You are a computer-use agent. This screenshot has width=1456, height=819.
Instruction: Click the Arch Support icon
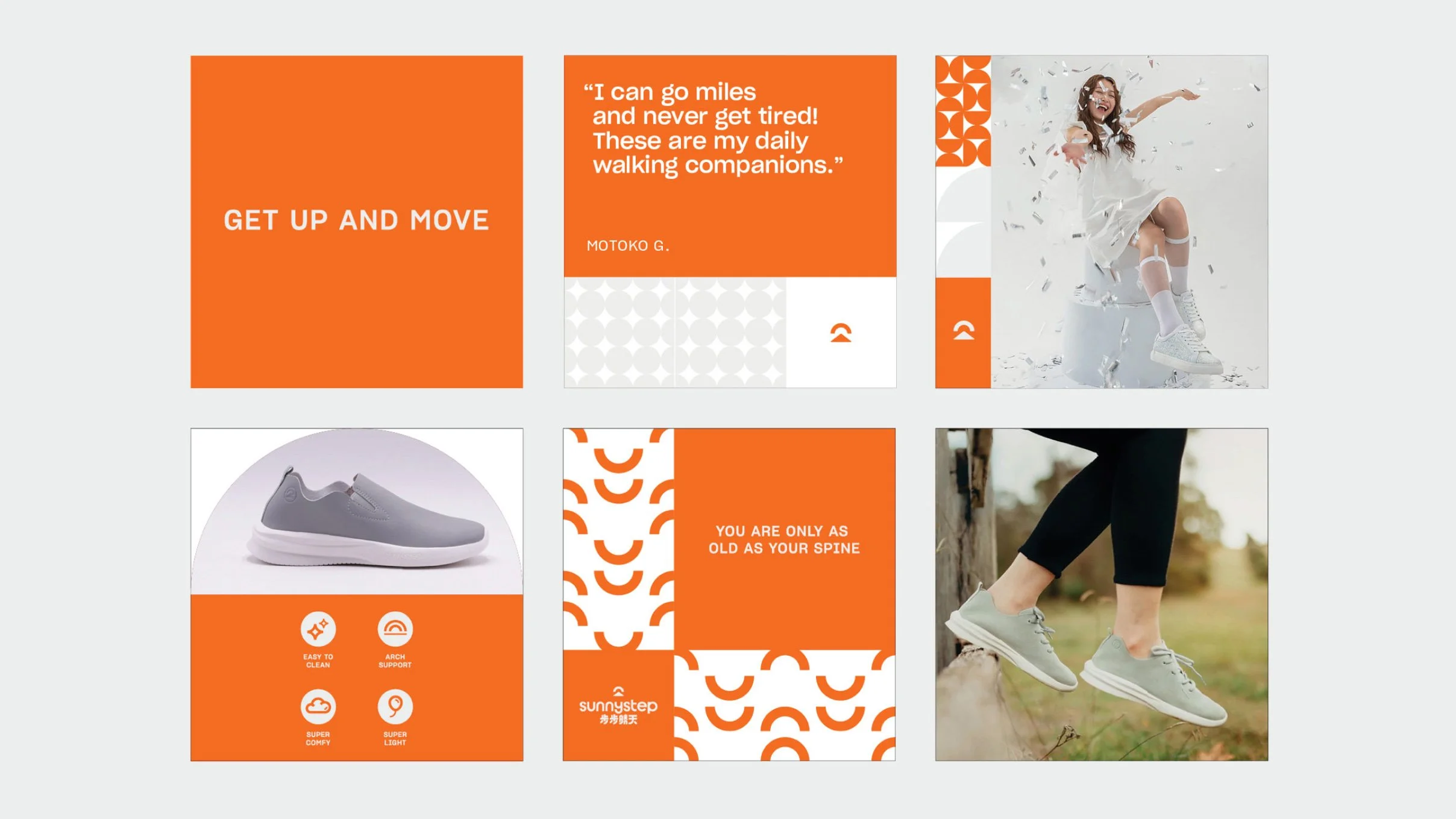395,629
